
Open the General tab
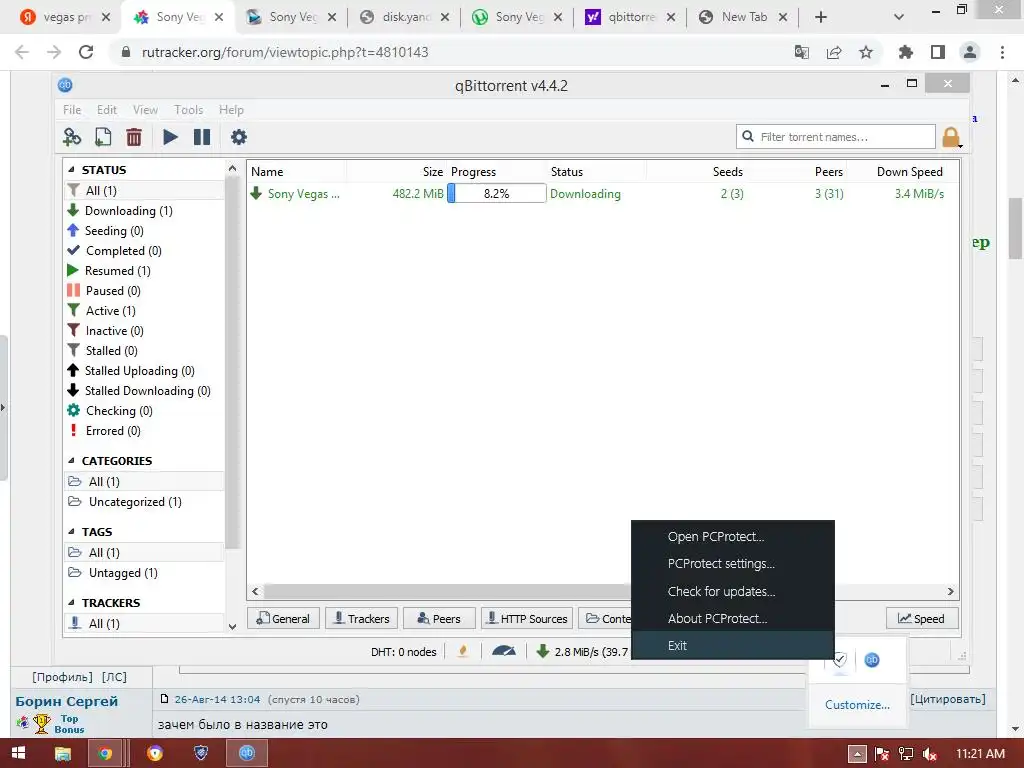tap(283, 618)
